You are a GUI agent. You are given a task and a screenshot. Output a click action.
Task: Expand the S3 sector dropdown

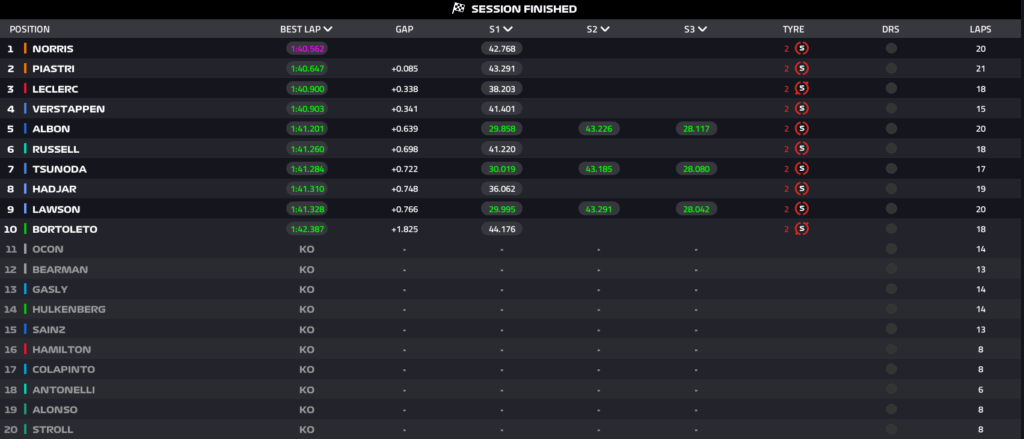point(703,29)
